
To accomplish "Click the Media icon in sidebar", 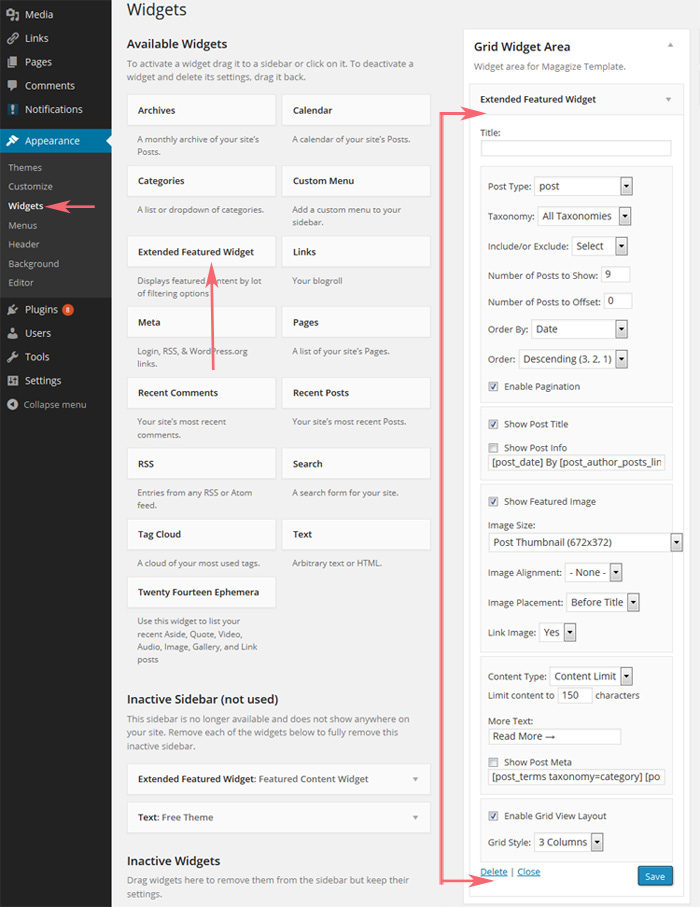I will click(x=13, y=14).
